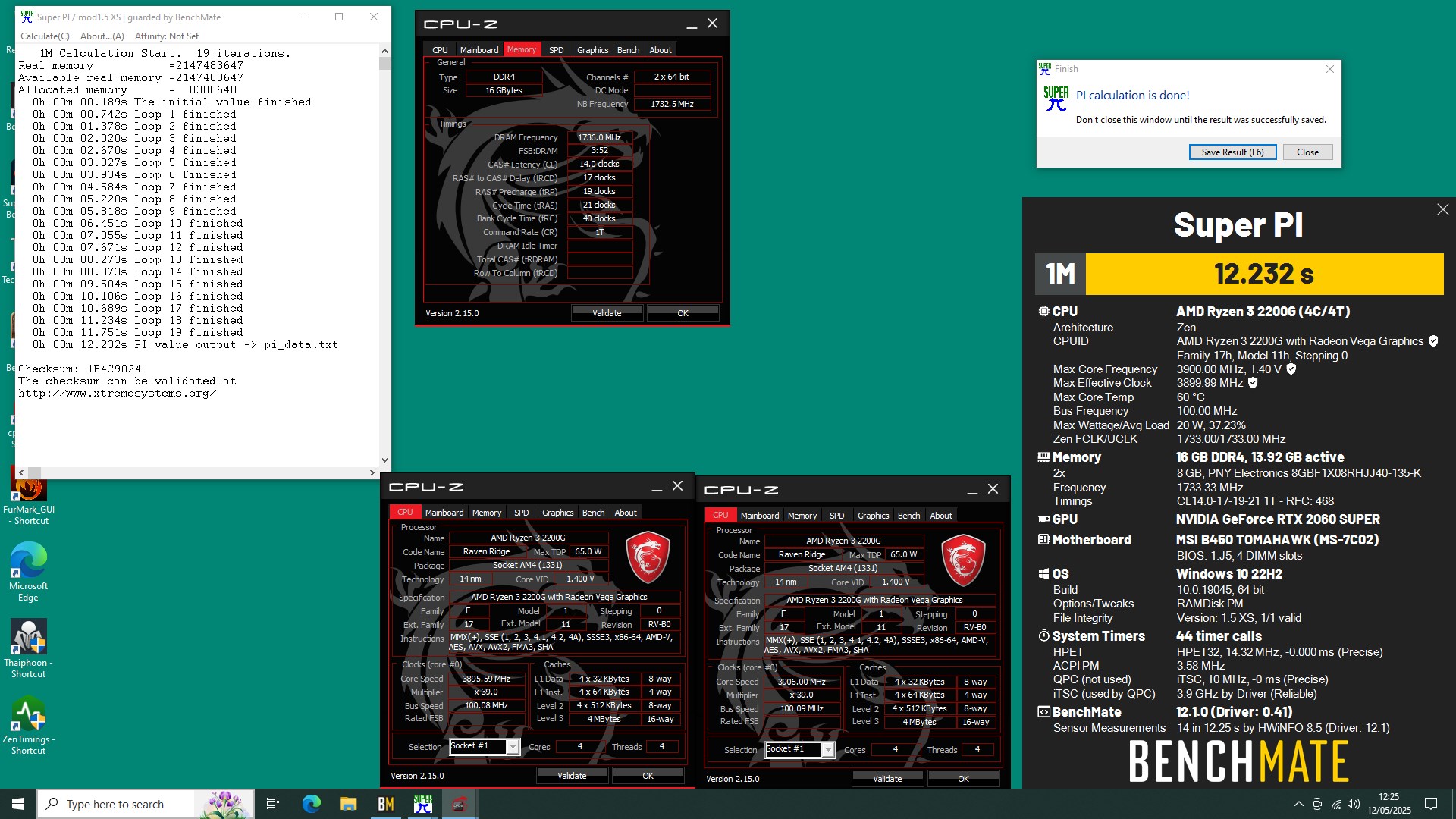
Task: Click taskbar clock showing 12:25
Action: [1389, 804]
